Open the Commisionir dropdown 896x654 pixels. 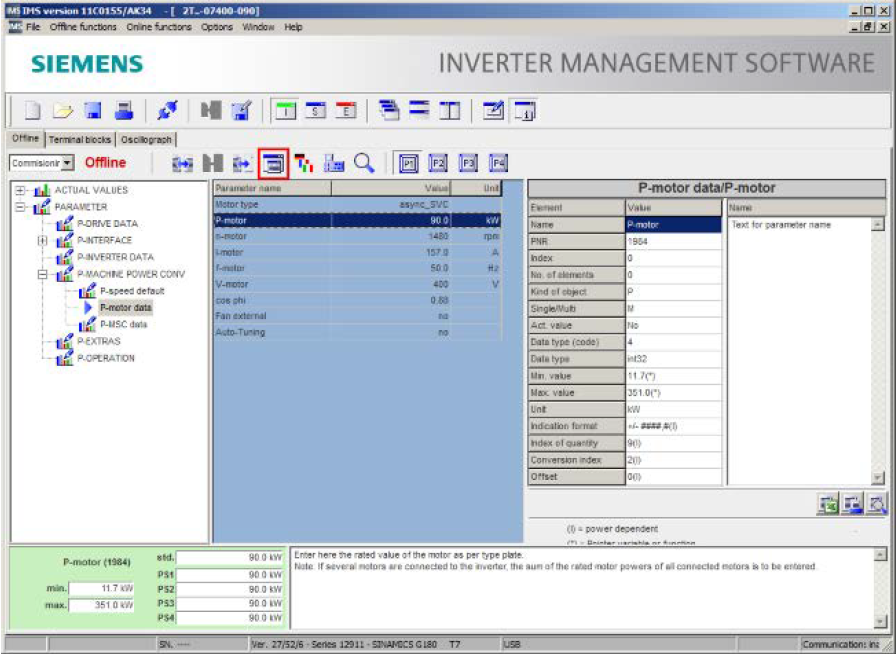click(68, 163)
